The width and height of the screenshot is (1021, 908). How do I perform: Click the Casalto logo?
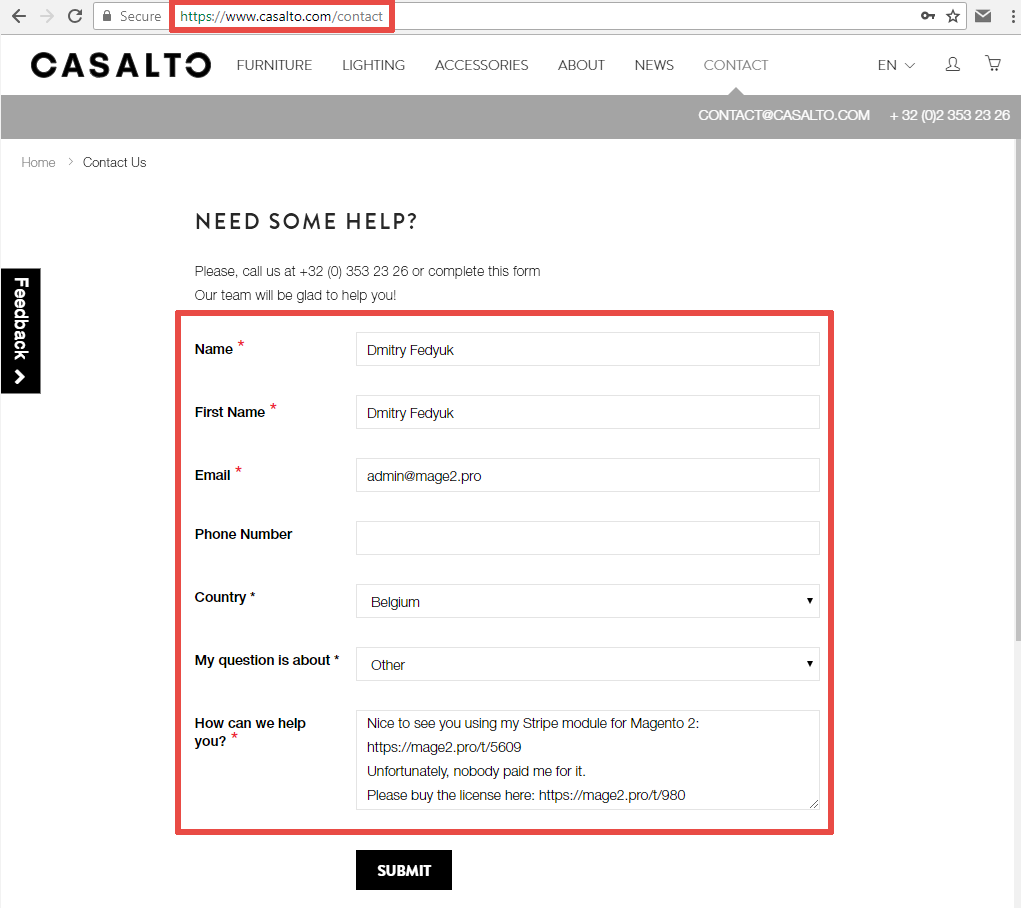pos(121,65)
